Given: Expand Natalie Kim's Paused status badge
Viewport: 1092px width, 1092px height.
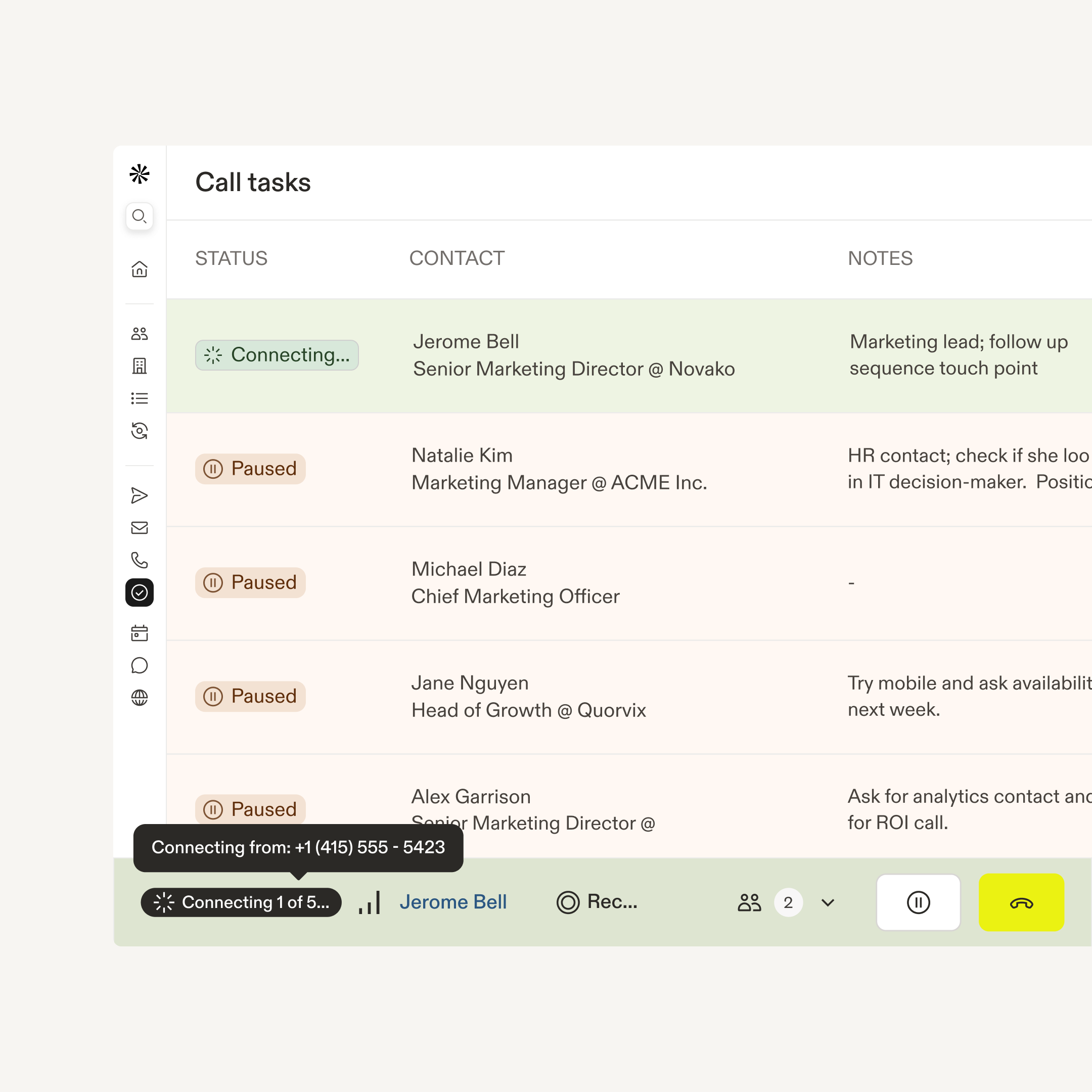Looking at the screenshot, I should pyautogui.click(x=250, y=469).
